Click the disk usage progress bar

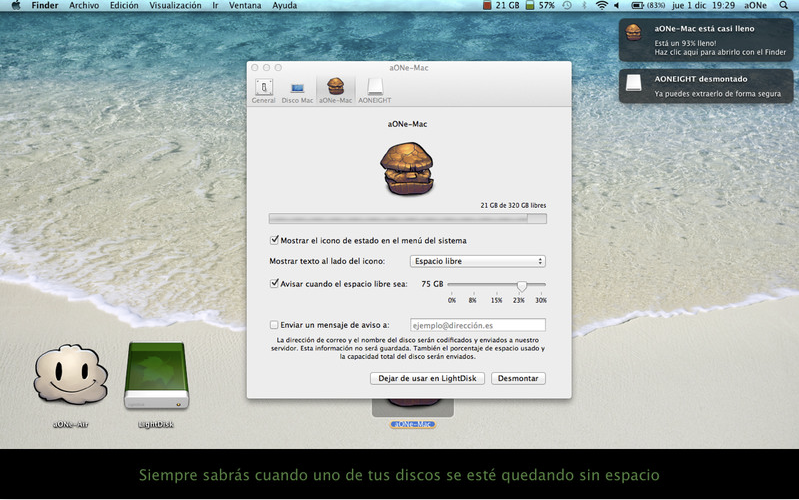click(x=408, y=219)
